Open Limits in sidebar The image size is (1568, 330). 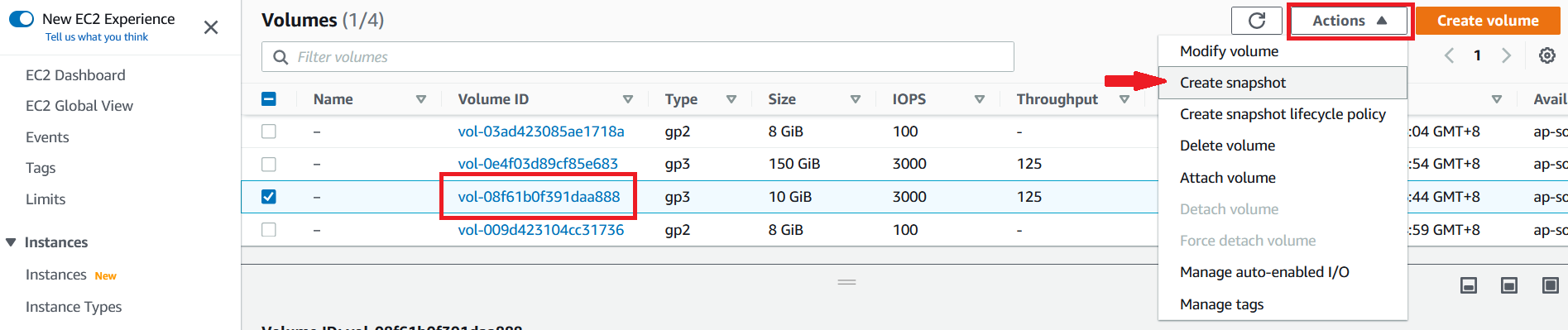(x=46, y=199)
